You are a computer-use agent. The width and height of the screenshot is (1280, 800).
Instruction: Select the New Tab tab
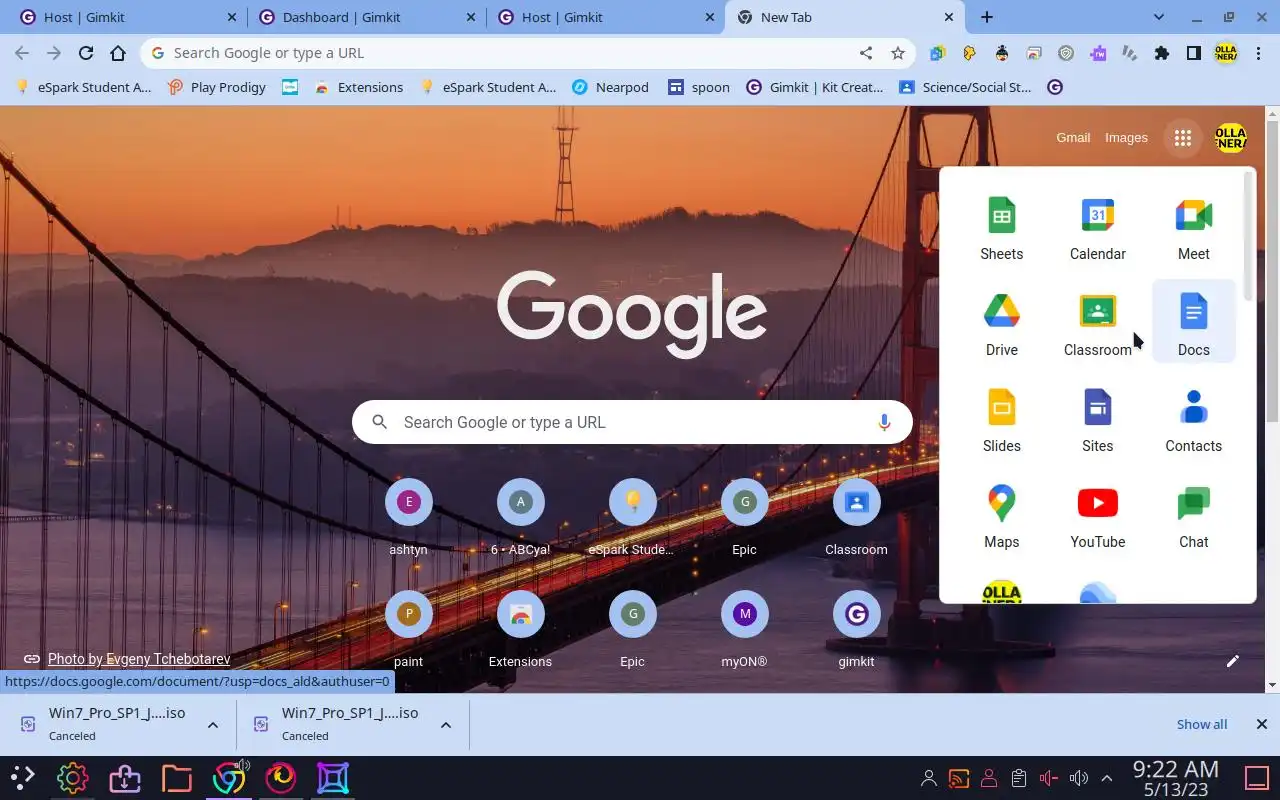pyautogui.click(x=845, y=17)
